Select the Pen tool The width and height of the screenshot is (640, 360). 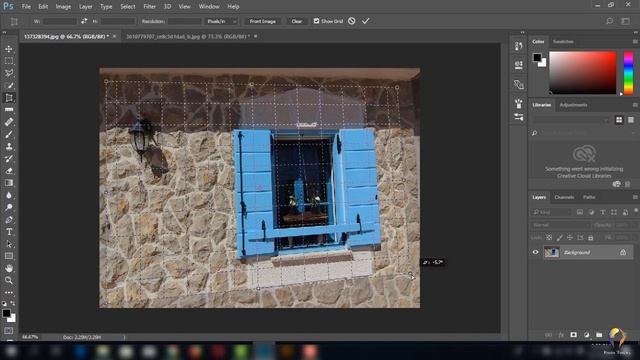(9, 220)
